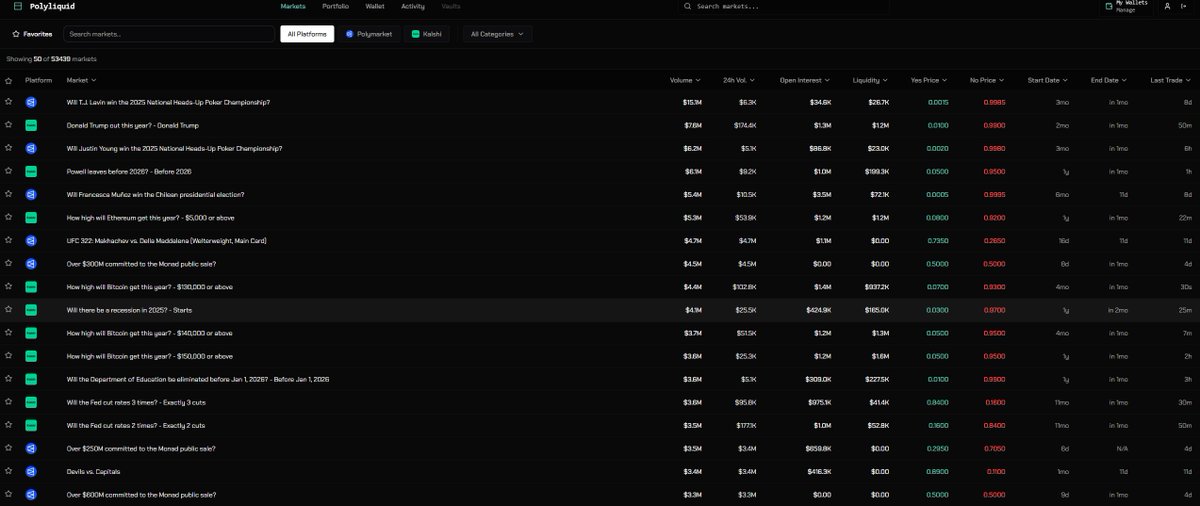Favorite the T.J. Lavin market star
This screenshot has width=1200, height=506.
click(x=9, y=102)
